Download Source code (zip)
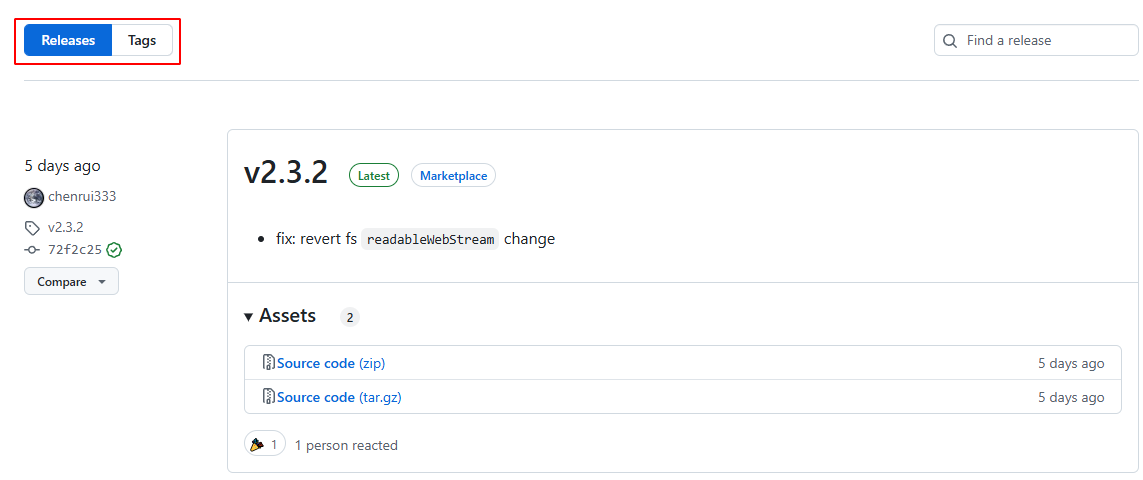This screenshot has width=1143, height=480. (x=331, y=363)
